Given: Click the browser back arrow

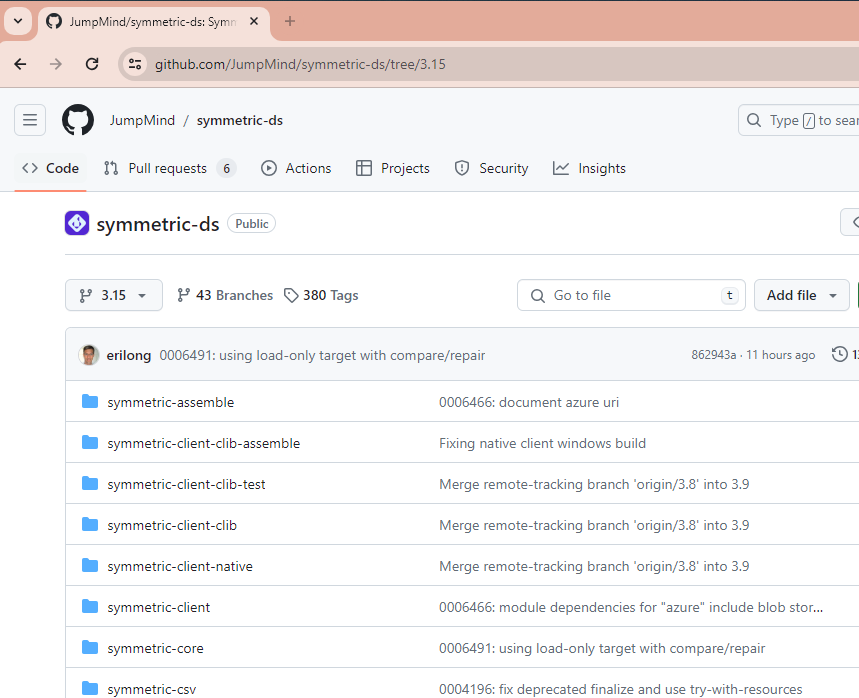Looking at the screenshot, I should [20, 64].
